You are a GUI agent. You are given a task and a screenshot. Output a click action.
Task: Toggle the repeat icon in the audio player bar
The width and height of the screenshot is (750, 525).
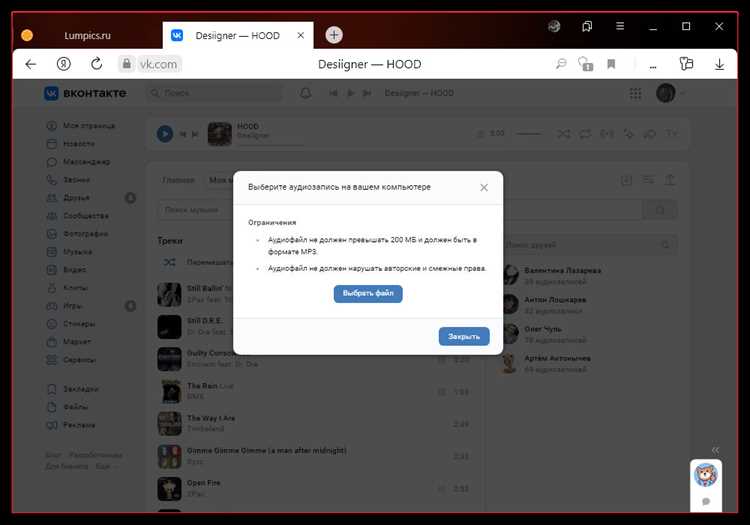point(585,134)
